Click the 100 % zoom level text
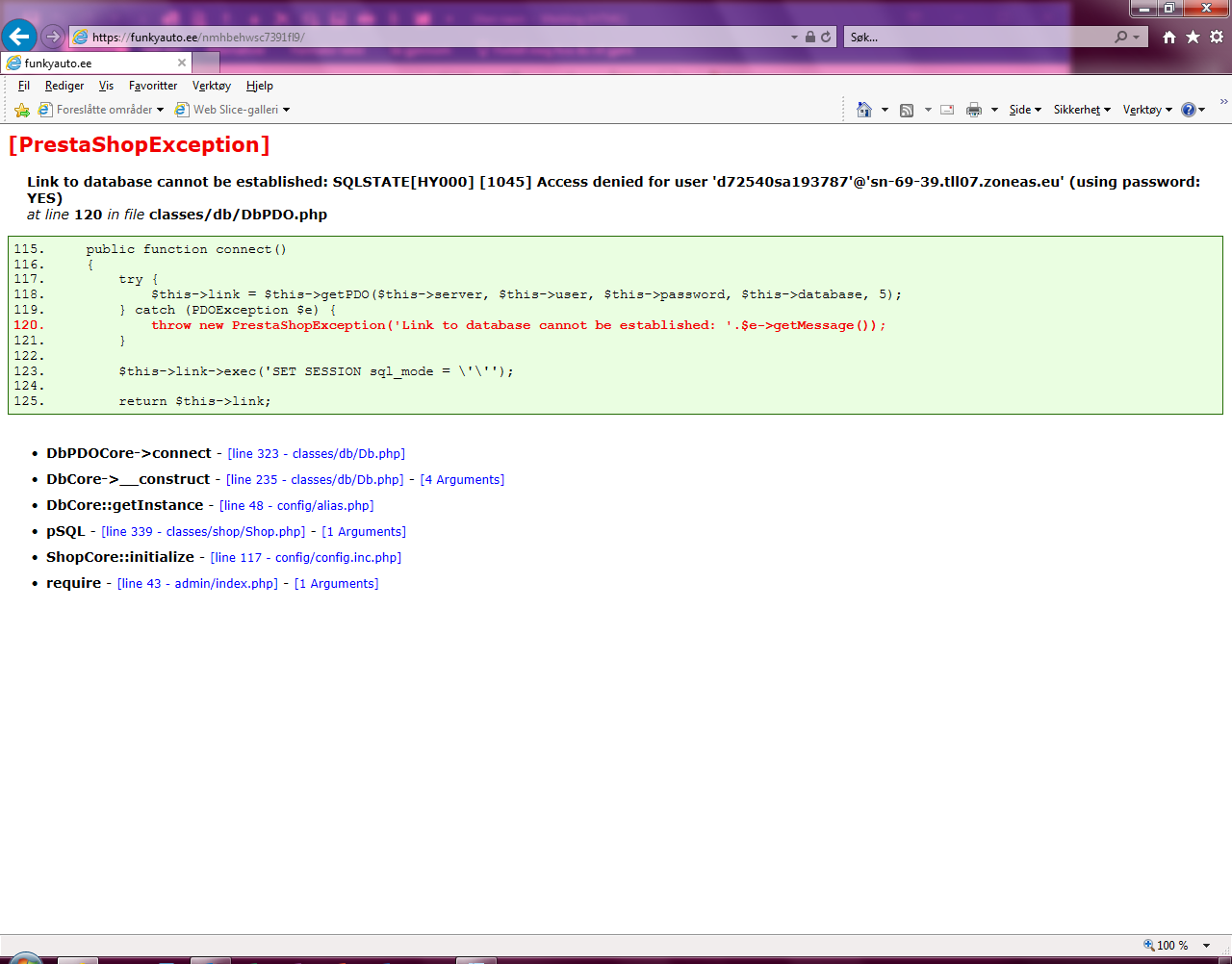Viewport: 1232px width, 964px height. pos(1172,945)
